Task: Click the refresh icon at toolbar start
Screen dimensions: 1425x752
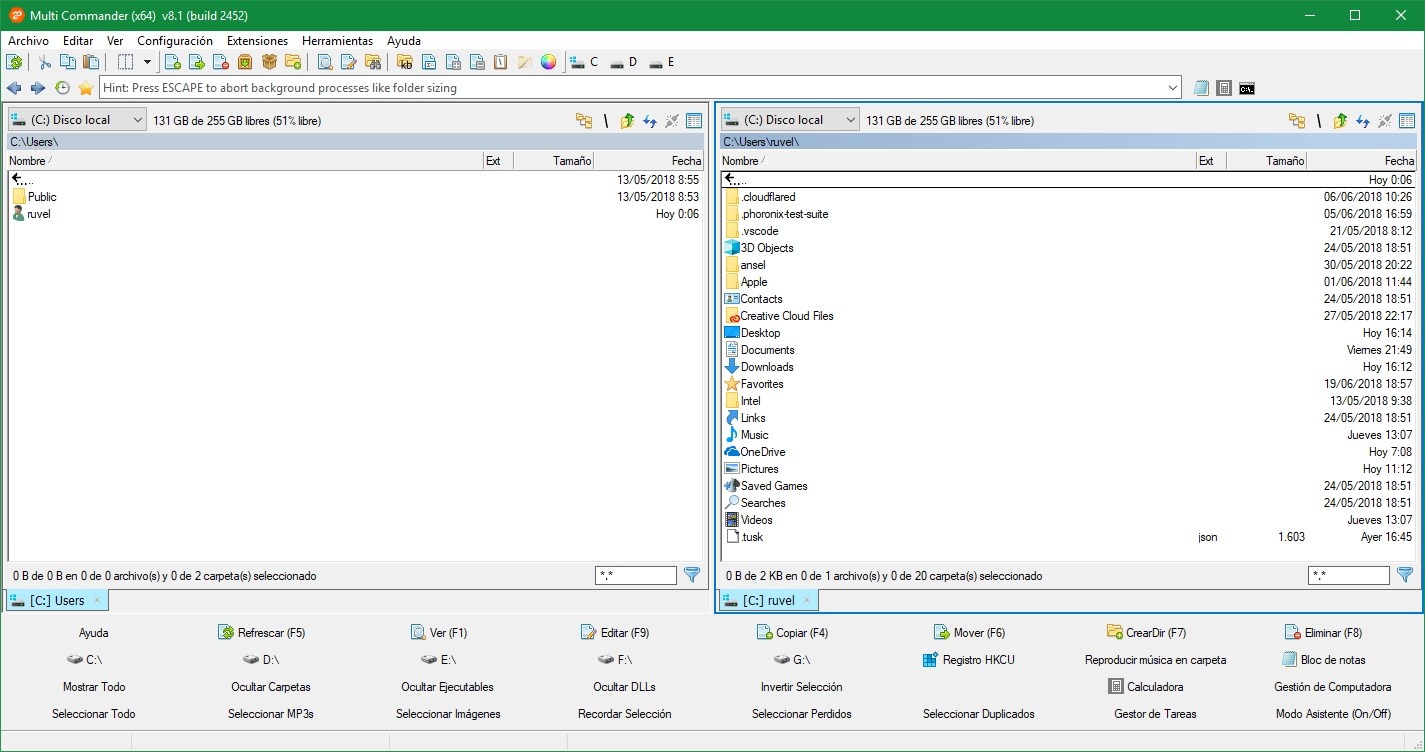Action: coord(14,62)
